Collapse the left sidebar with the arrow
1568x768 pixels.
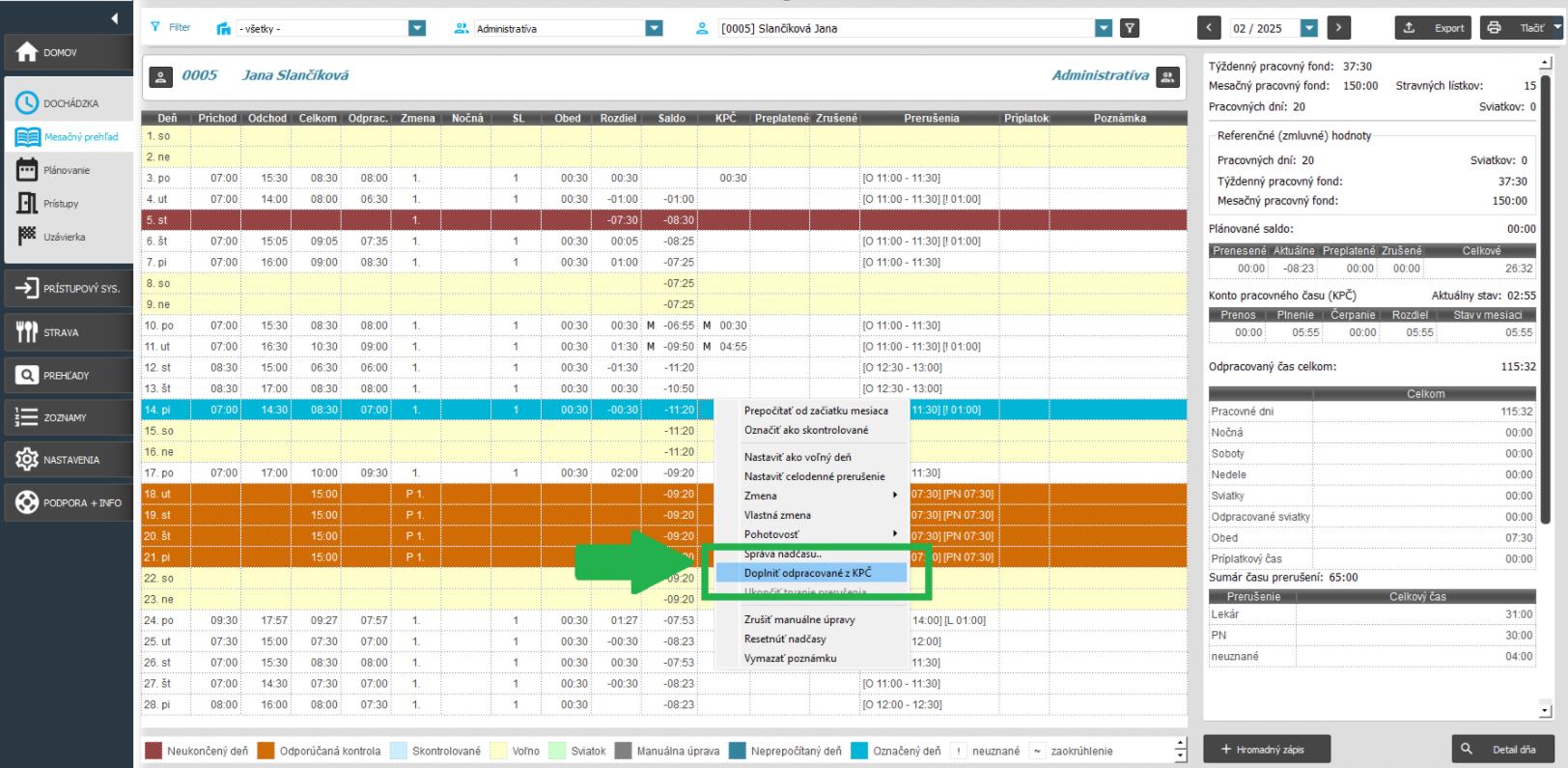coord(115,17)
